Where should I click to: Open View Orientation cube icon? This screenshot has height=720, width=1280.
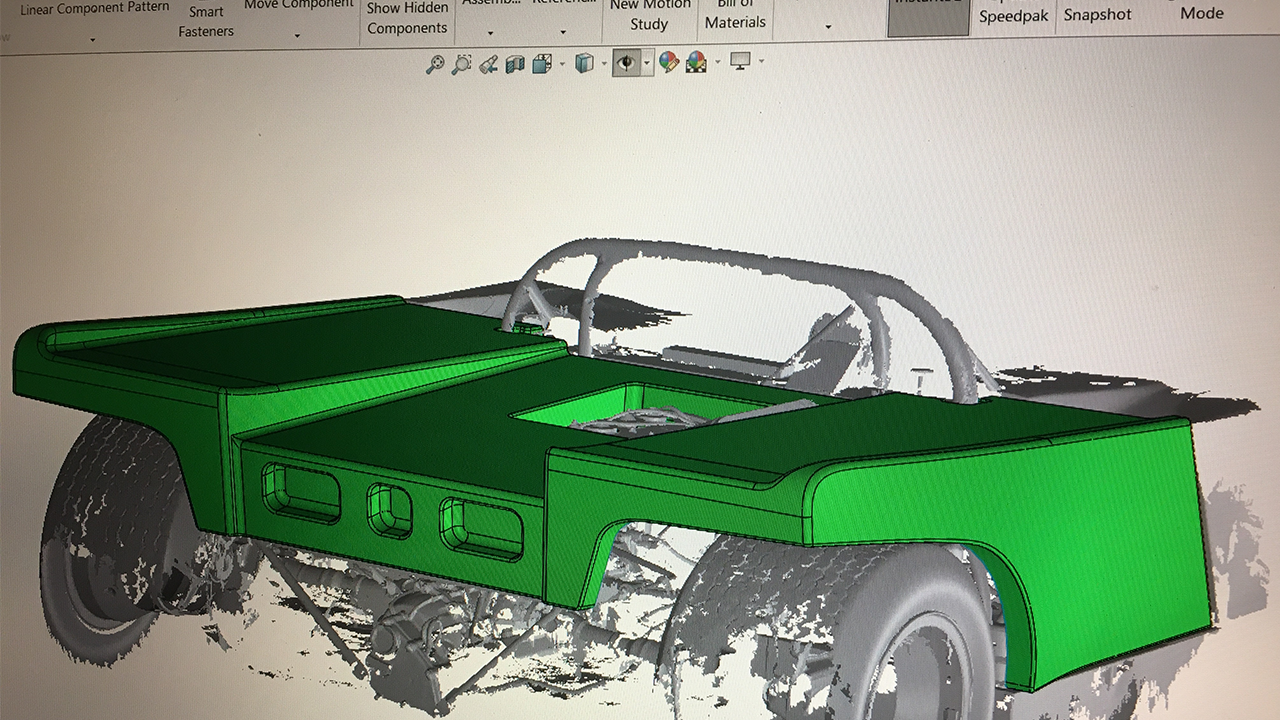(x=541, y=64)
